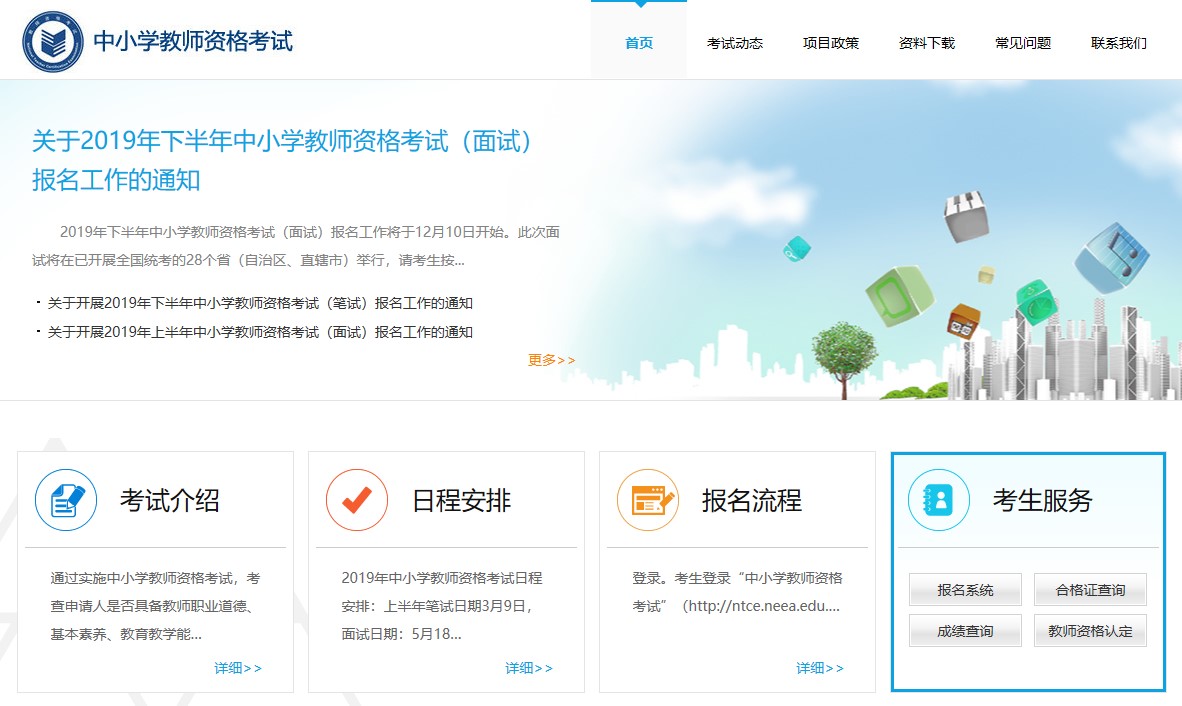
Task: Open 详细>> under 日程安排 card
Action: click(x=529, y=668)
